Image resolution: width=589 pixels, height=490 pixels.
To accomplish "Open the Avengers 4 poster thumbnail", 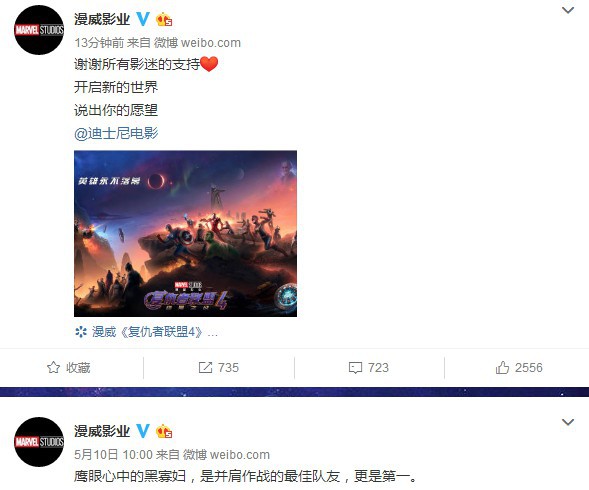I will tap(185, 233).
